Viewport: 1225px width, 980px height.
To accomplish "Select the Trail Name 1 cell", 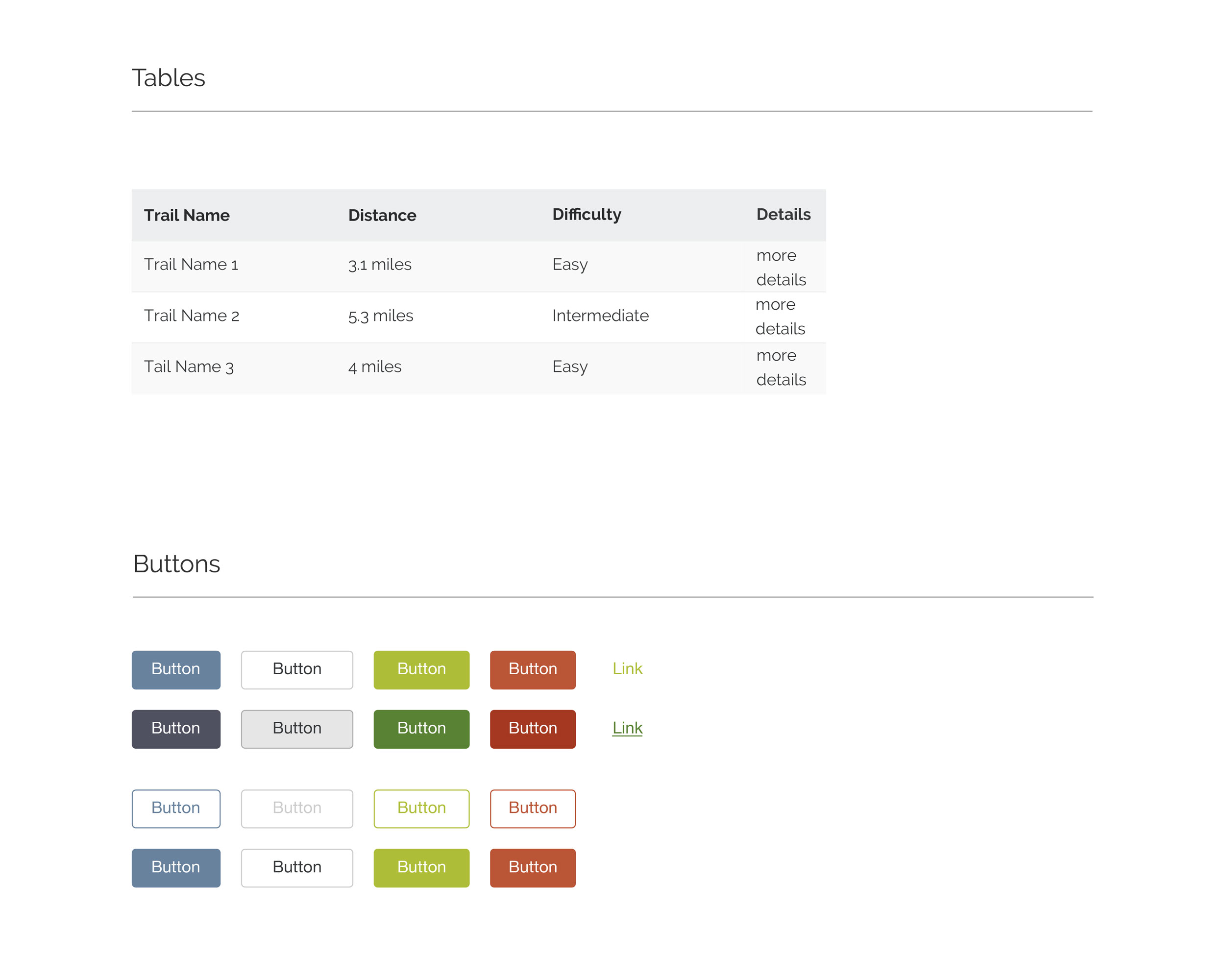I will pos(191,265).
